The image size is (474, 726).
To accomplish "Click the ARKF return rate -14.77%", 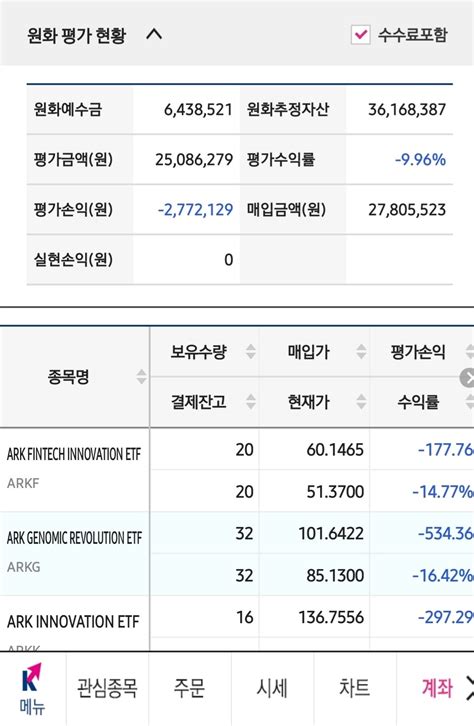I will coord(443,491).
